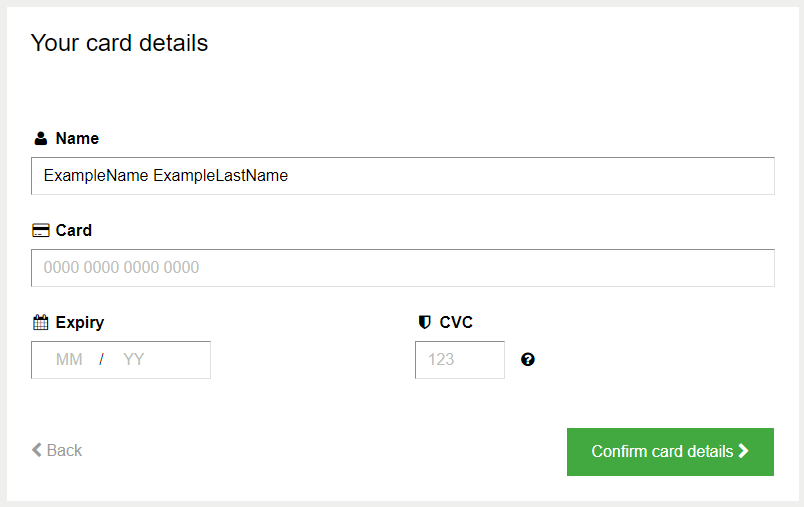Click the Card field label
804x507 pixels.
pyautogui.click(x=73, y=230)
